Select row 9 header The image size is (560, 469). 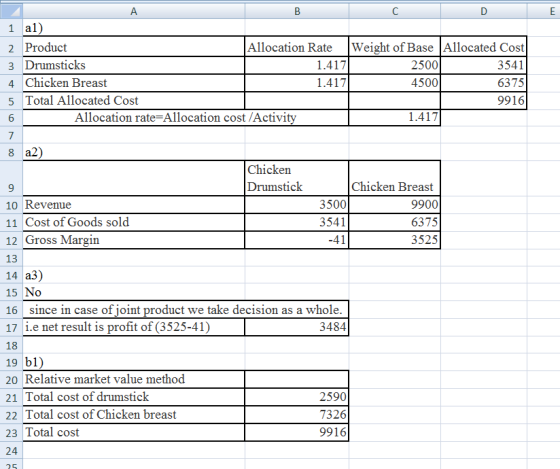coord(11,178)
